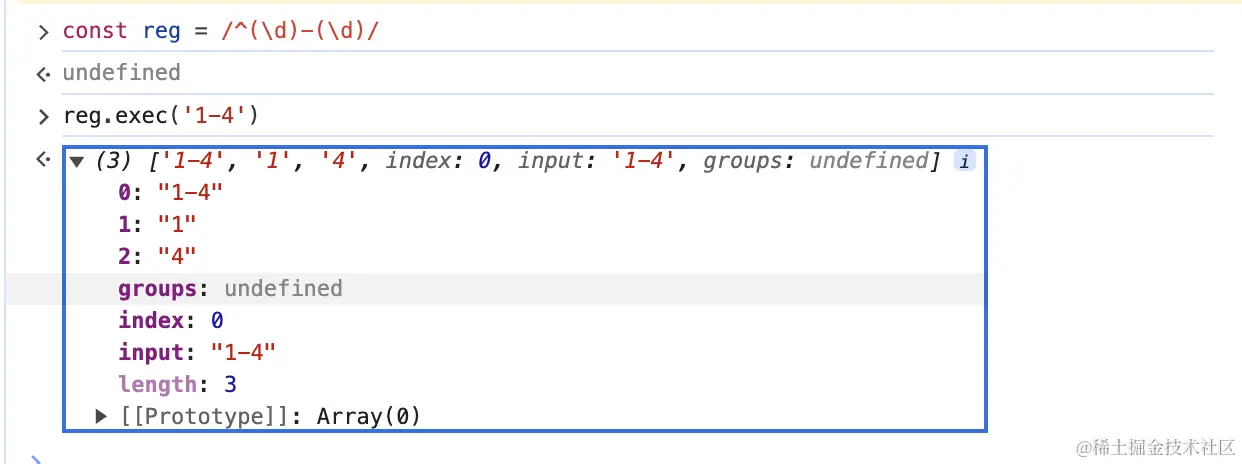Click array element 1: "1"
1242x464 pixels.
click(x=157, y=225)
